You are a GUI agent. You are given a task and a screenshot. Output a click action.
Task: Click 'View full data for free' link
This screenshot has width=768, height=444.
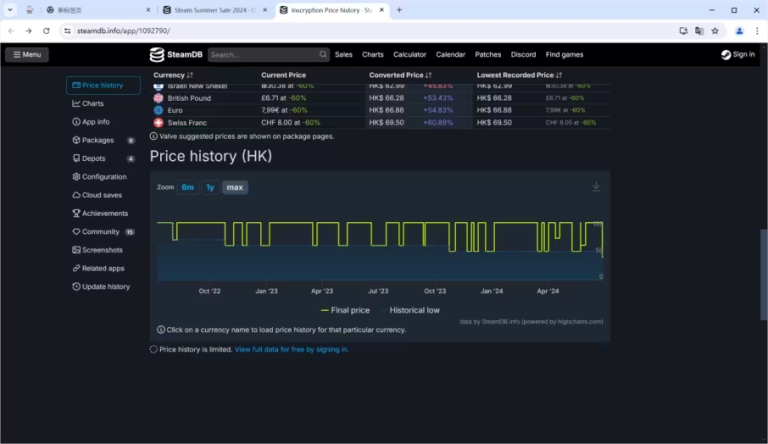[291, 349]
